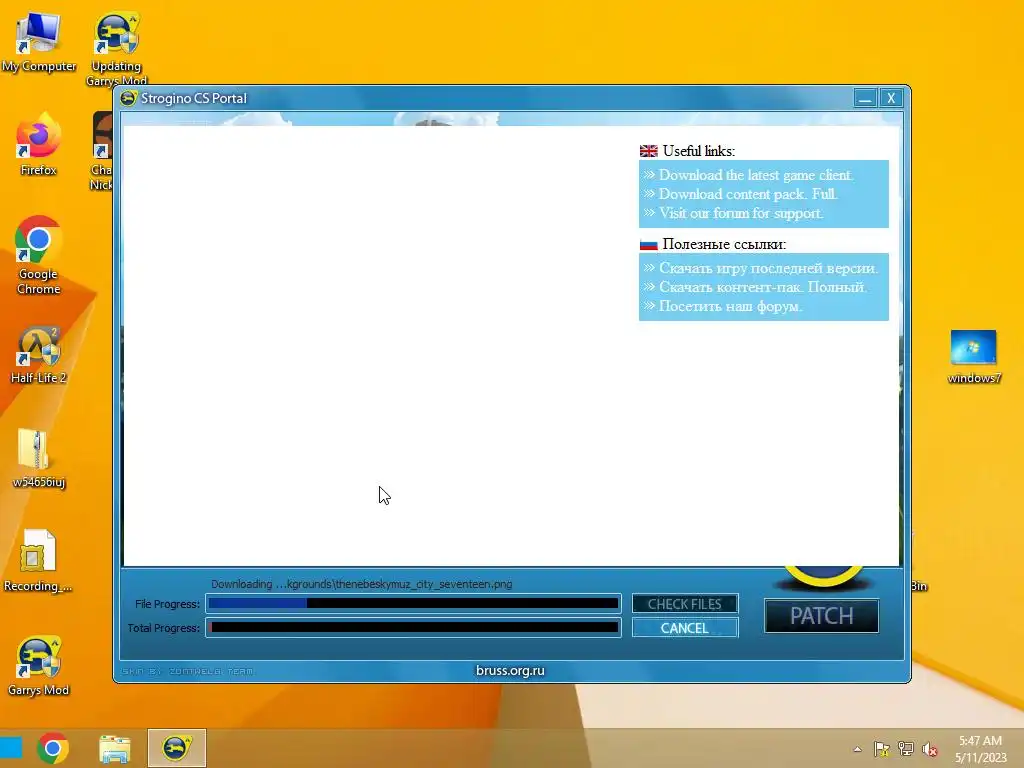
Task: Open My Computer desktop icon
Action: pyautogui.click(x=39, y=42)
